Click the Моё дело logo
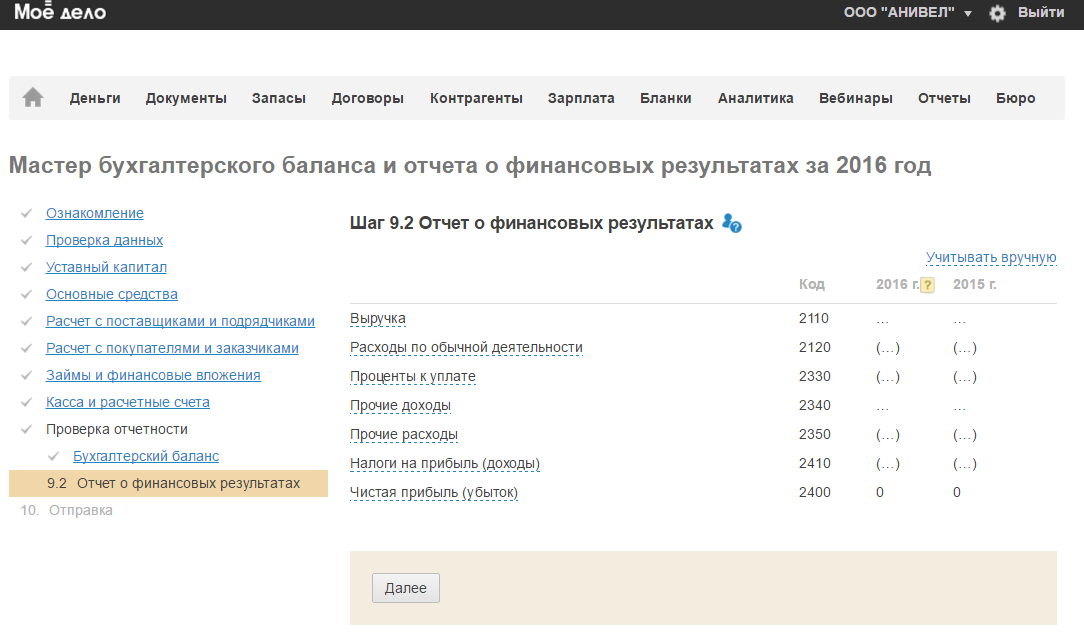The height and width of the screenshot is (638, 1084). (x=60, y=13)
